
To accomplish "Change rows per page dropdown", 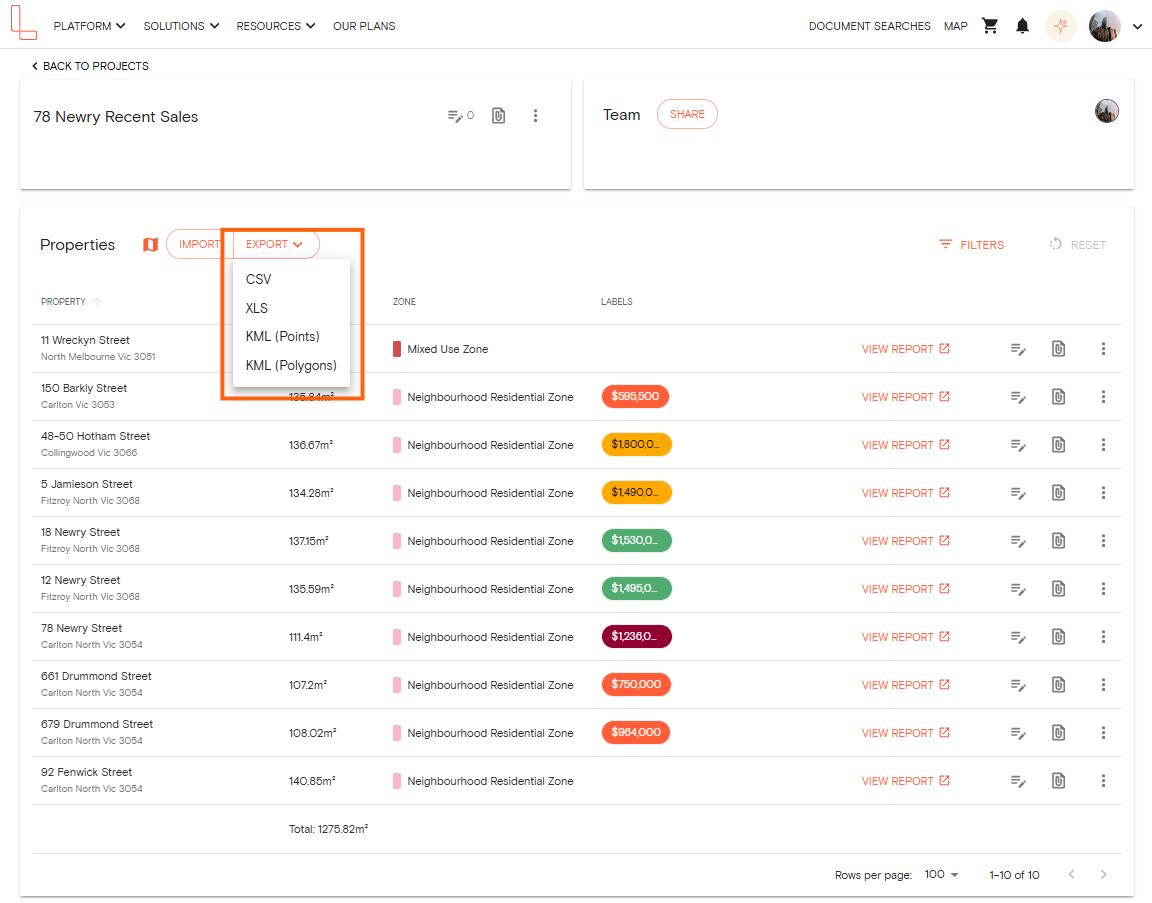I will pyautogui.click(x=941, y=874).
